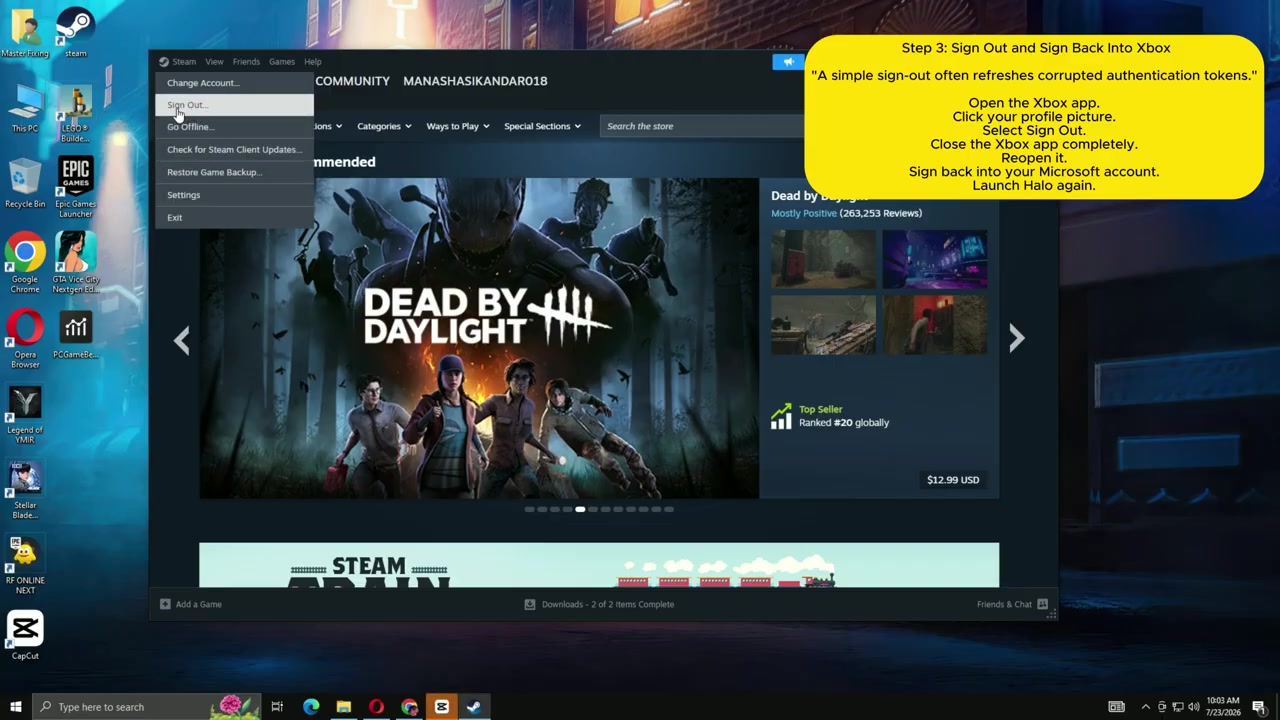
Task: Select the Steam desktop shortcut
Action: [x=75, y=34]
